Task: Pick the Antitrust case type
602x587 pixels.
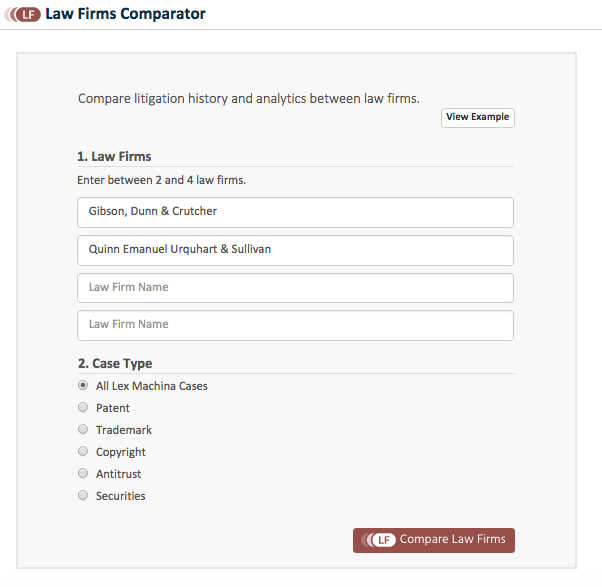Action: tap(83, 474)
